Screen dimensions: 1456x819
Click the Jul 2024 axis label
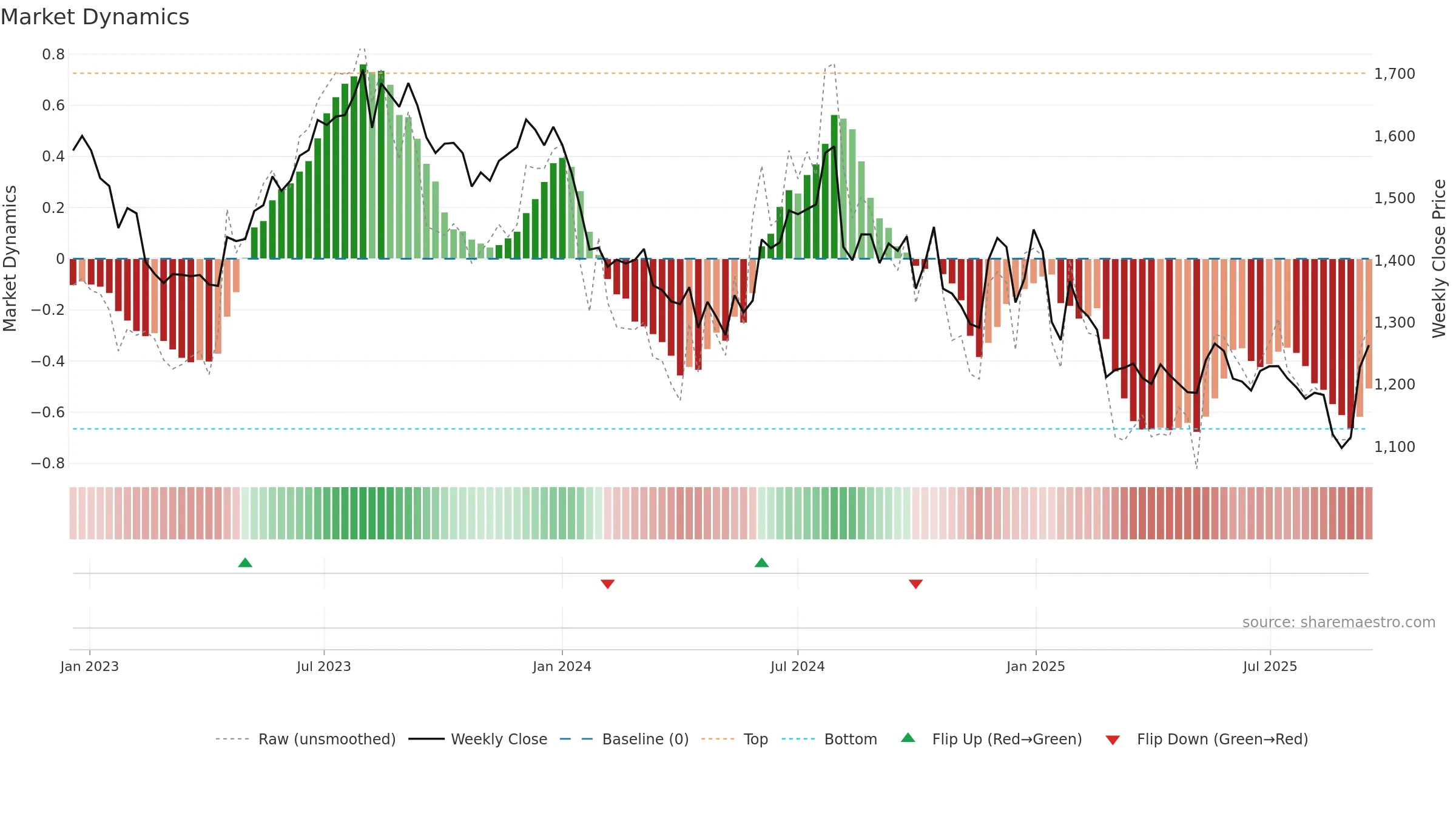point(798,666)
